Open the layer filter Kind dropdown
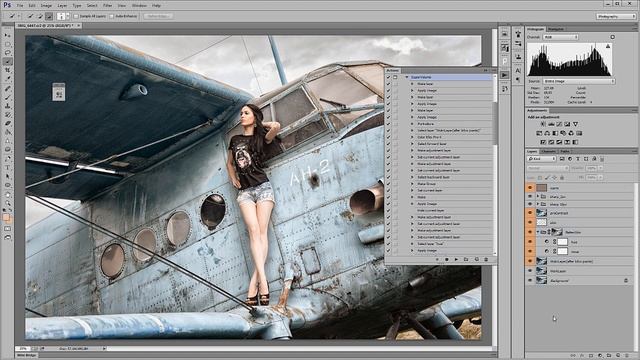The image size is (640, 360). (x=542, y=159)
